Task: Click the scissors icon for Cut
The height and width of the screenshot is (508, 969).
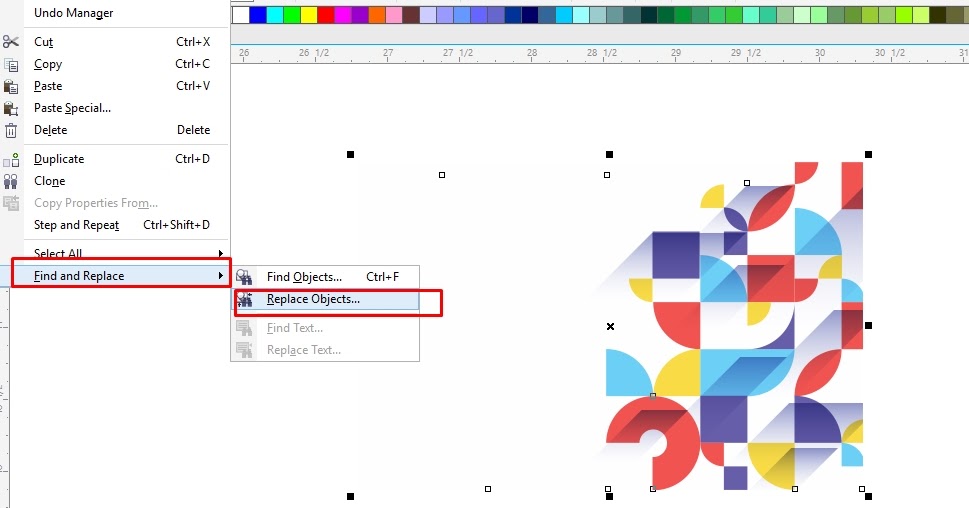Action: 11,42
